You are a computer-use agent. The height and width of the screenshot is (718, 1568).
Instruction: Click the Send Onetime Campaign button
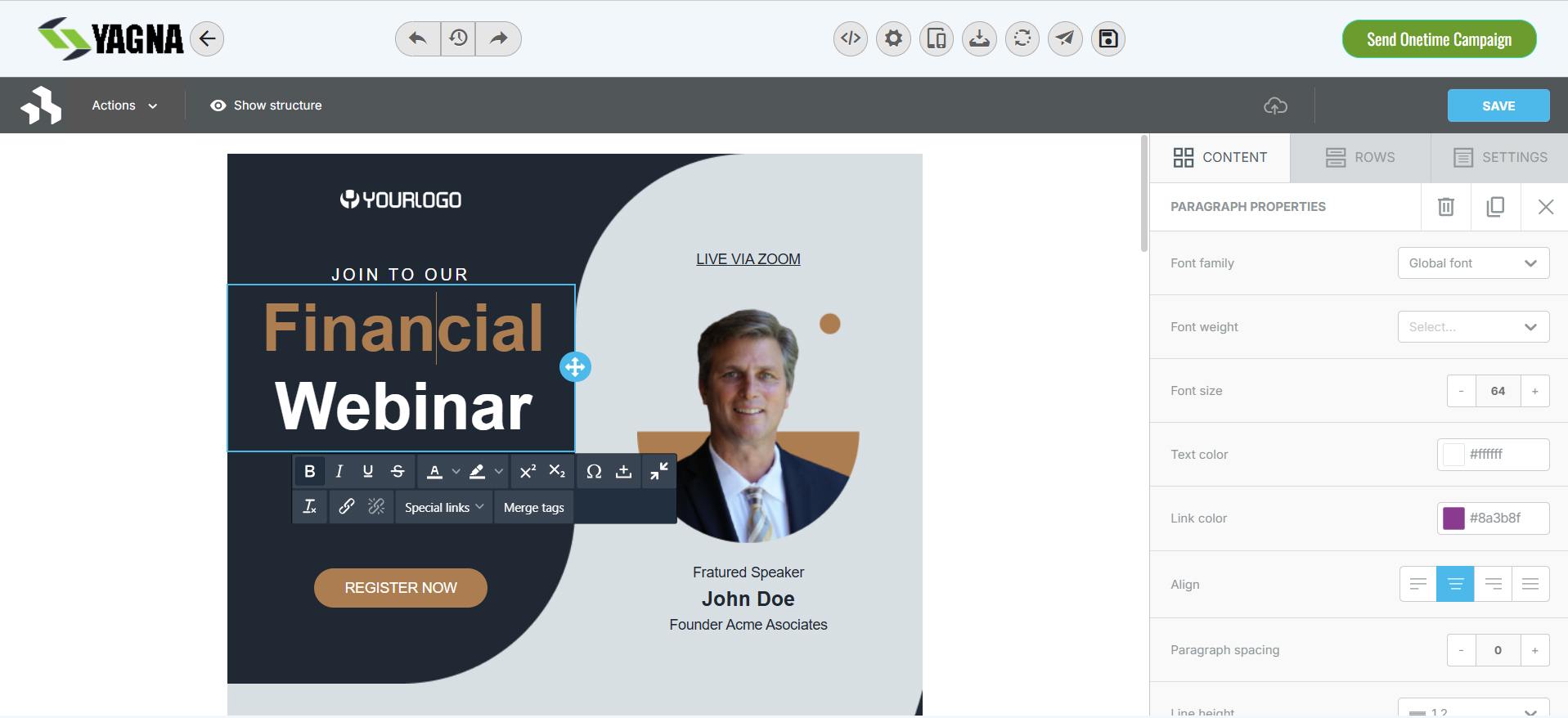tap(1439, 39)
